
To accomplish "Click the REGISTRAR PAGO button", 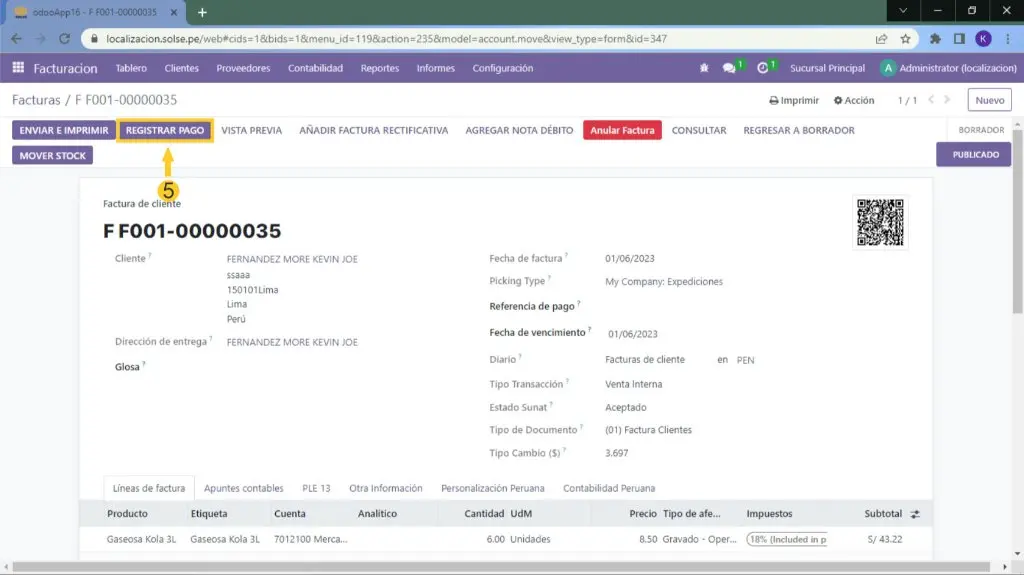I will pos(165,130).
